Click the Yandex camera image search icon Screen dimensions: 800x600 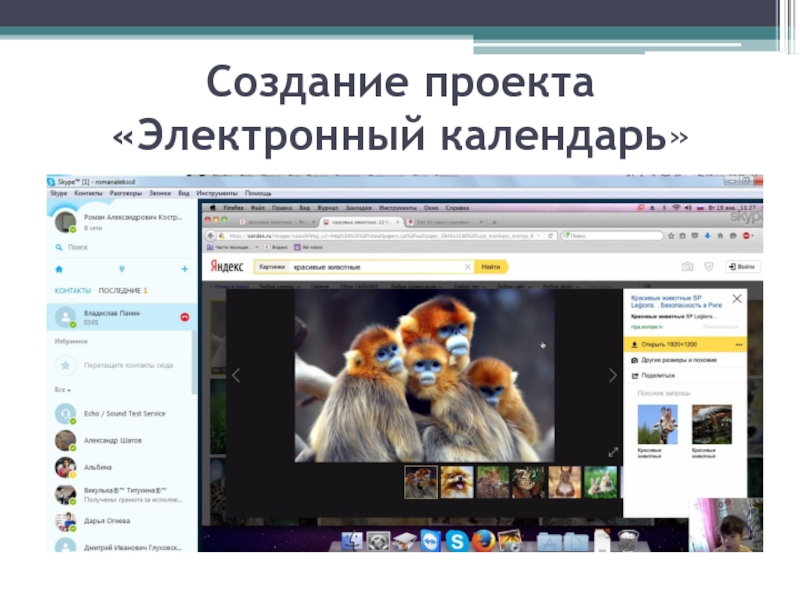(x=687, y=267)
